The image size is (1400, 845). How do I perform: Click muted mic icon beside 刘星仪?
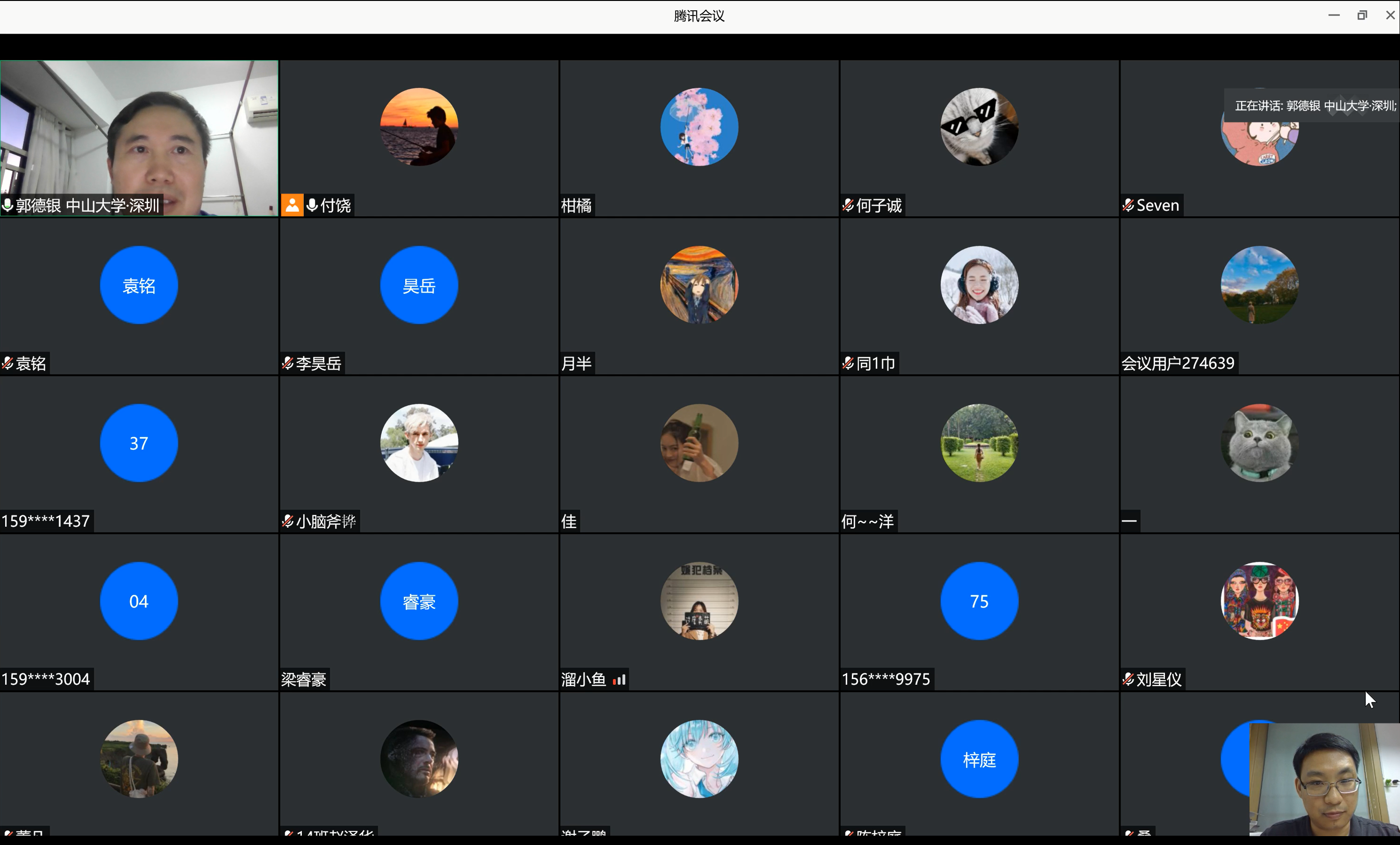(x=1128, y=679)
